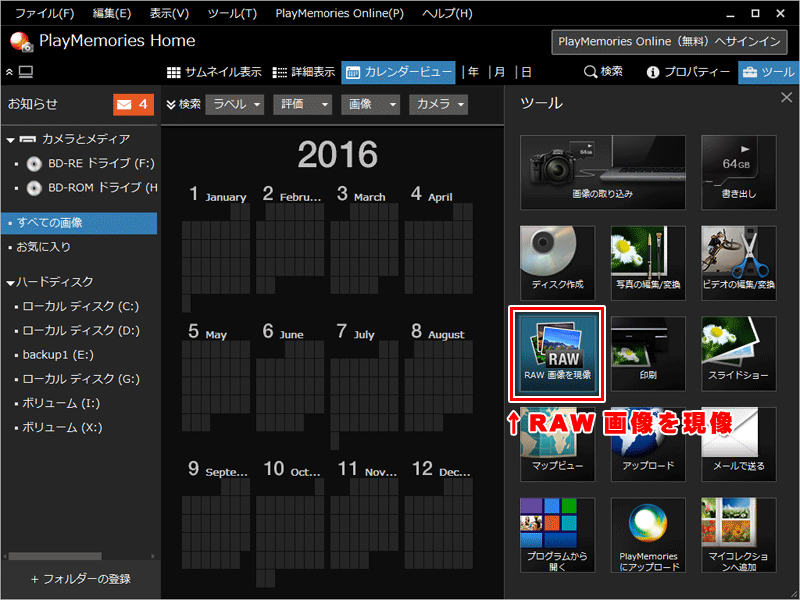Close the ツール panel

tap(786, 97)
